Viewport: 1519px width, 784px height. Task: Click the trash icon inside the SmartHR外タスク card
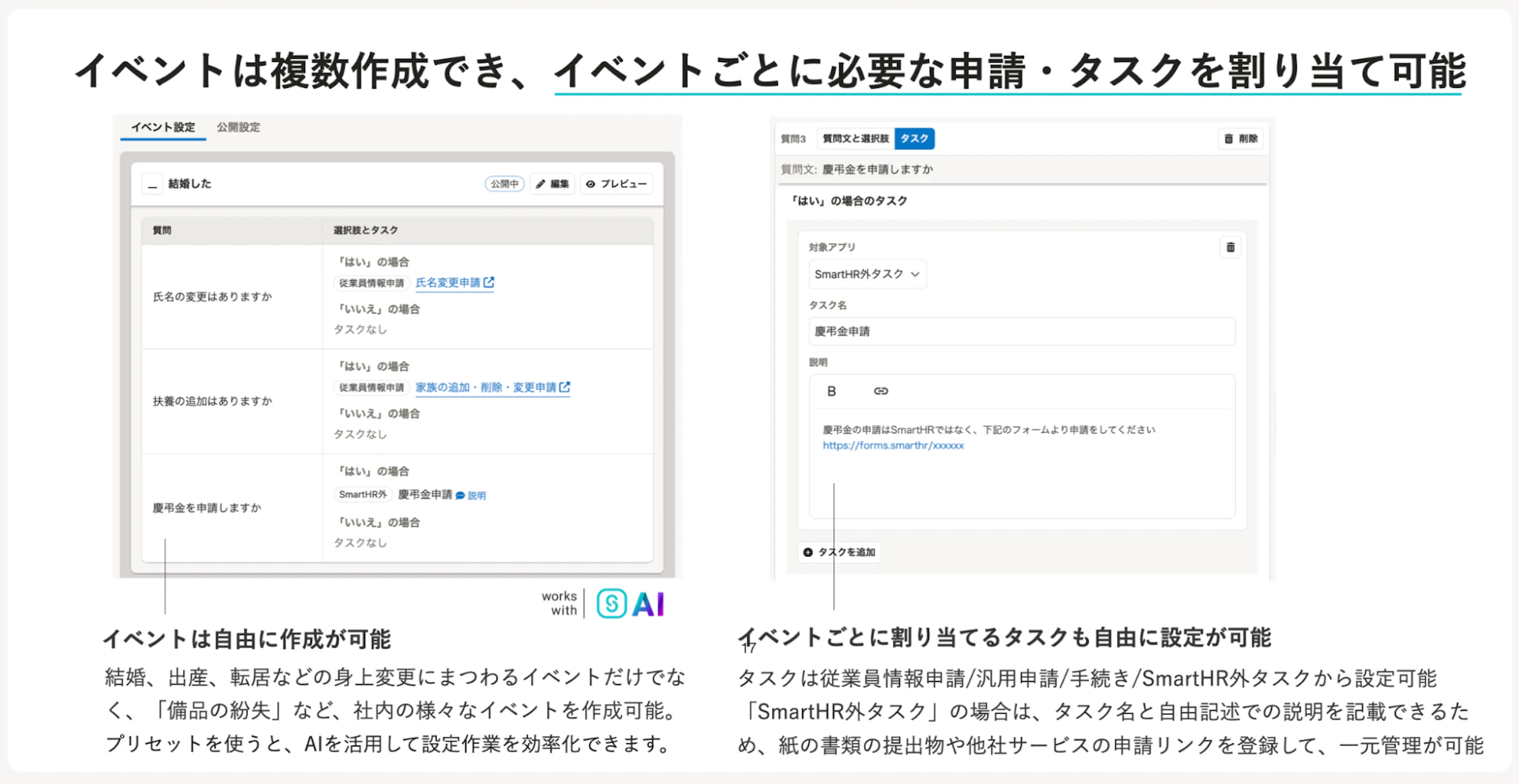(x=1230, y=247)
